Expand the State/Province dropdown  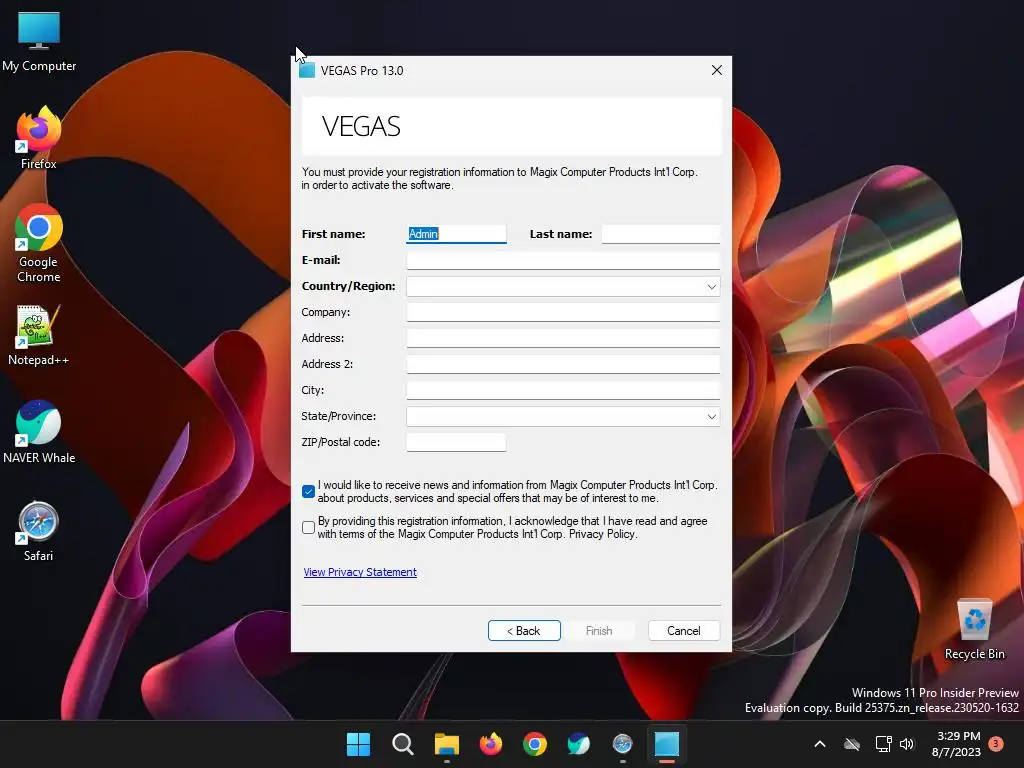point(711,417)
